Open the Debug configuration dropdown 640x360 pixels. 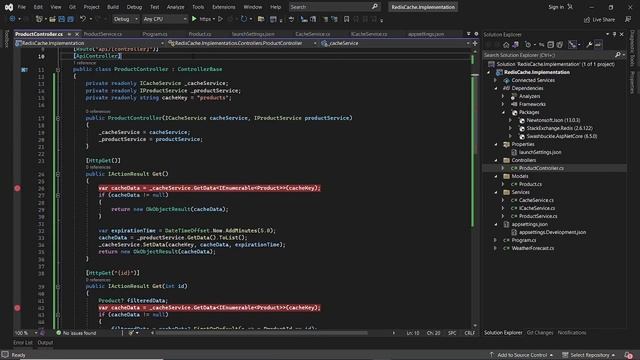tap(125, 19)
